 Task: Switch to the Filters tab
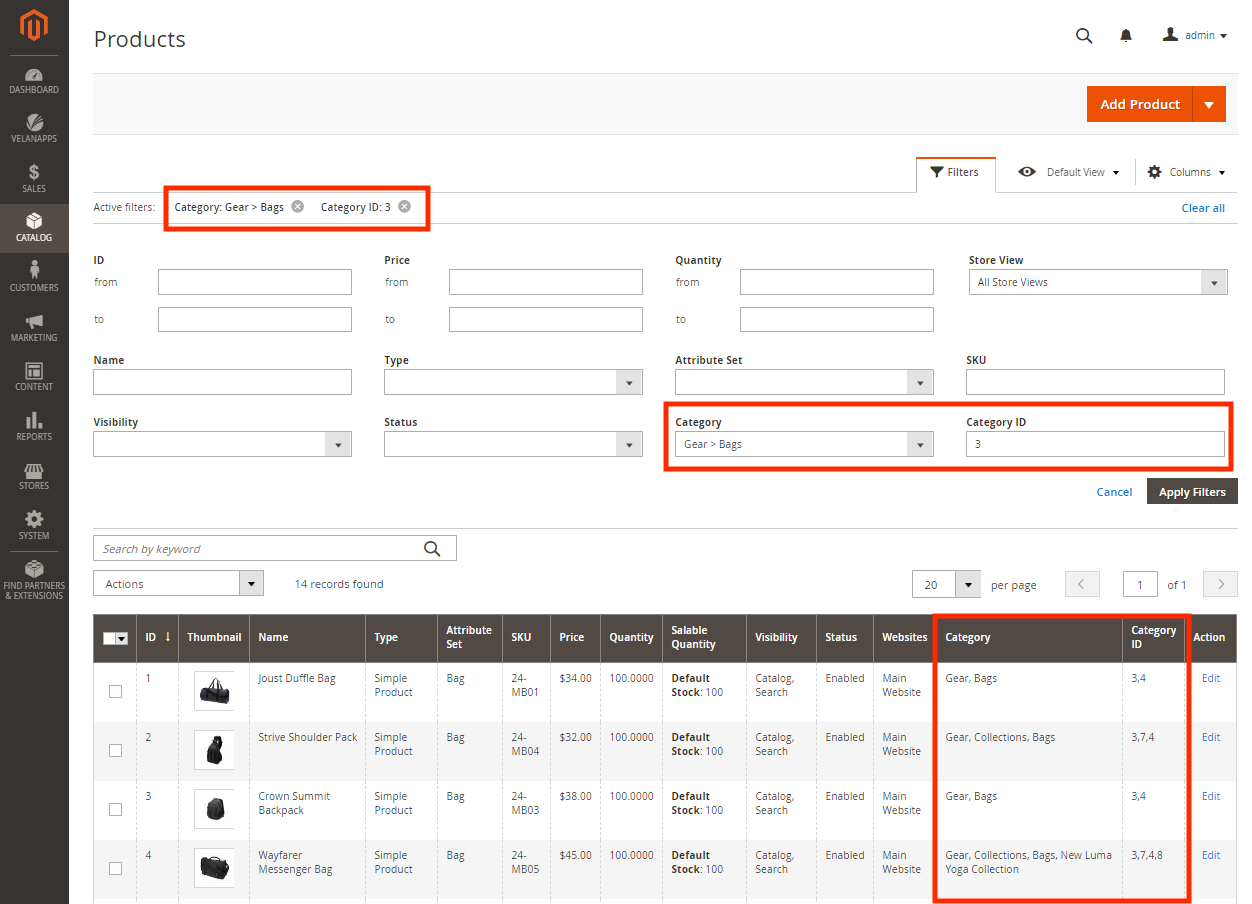(955, 172)
